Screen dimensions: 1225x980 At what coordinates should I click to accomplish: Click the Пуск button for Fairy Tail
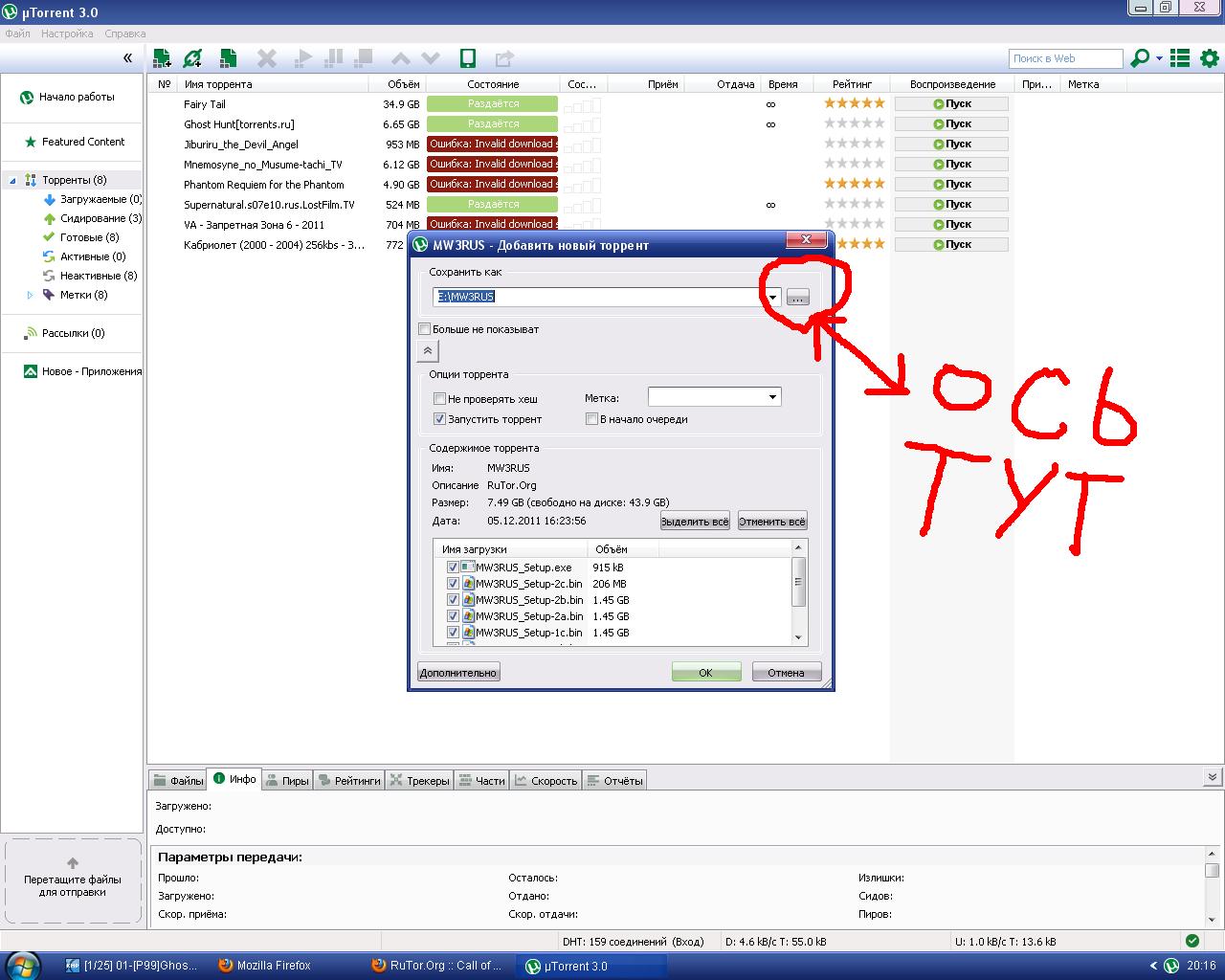point(951,104)
